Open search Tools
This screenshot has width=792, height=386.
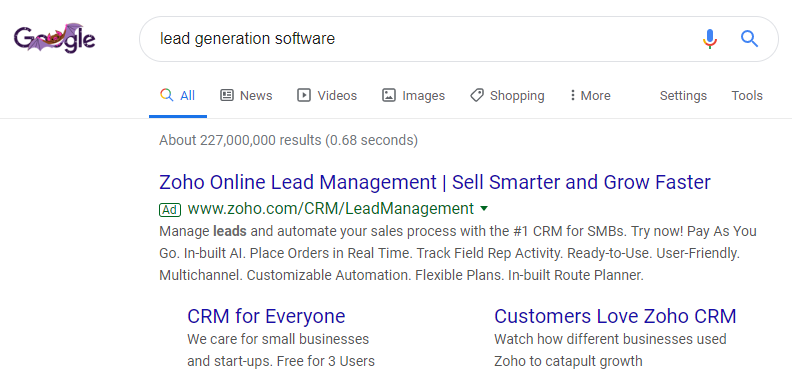coord(747,95)
